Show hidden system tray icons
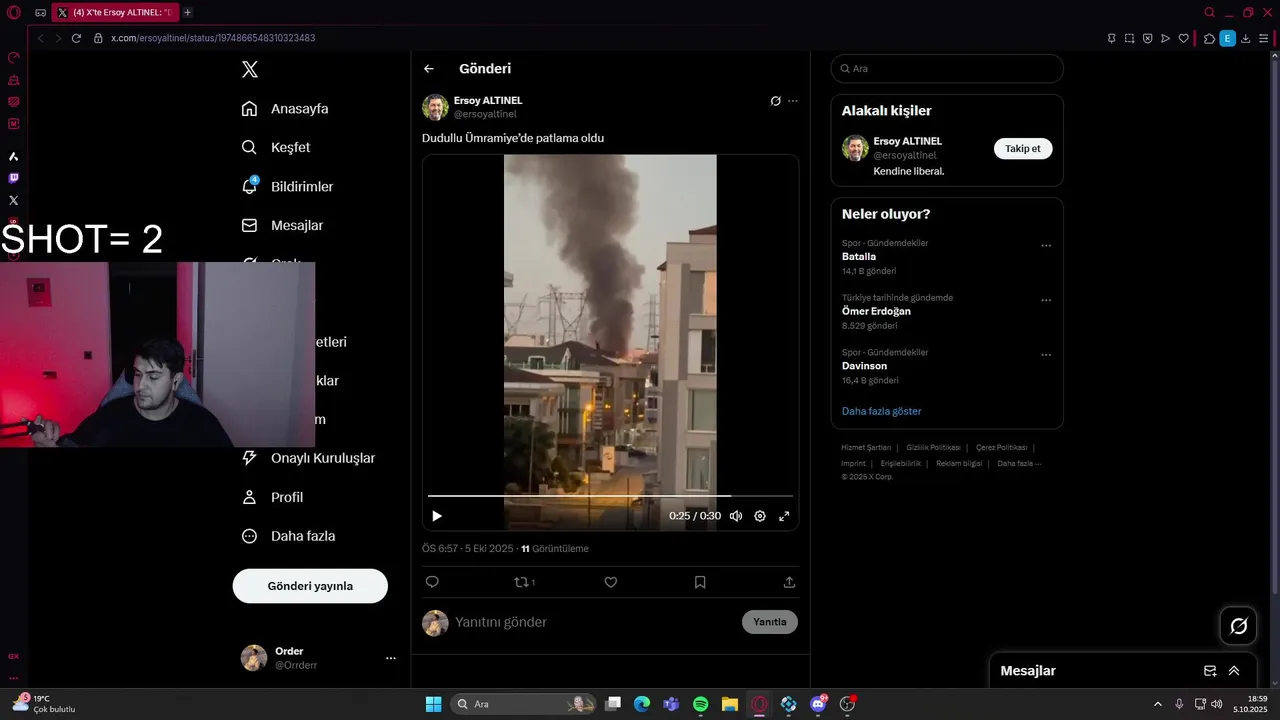1280x720 pixels. click(x=1158, y=704)
